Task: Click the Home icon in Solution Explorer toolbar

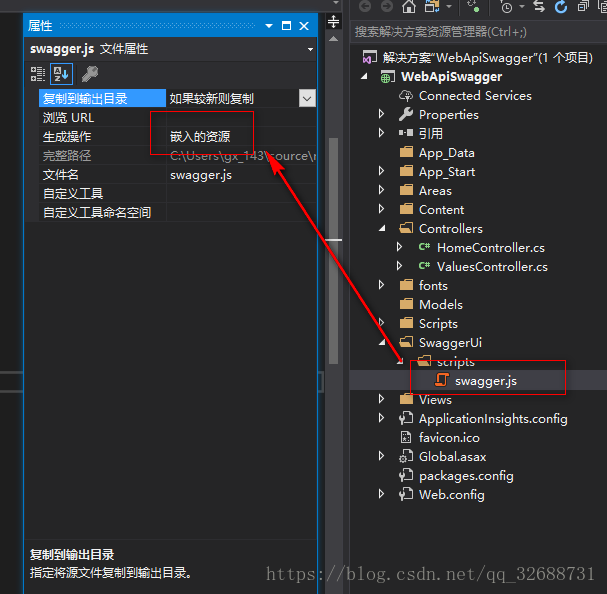Action: tap(409, 7)
